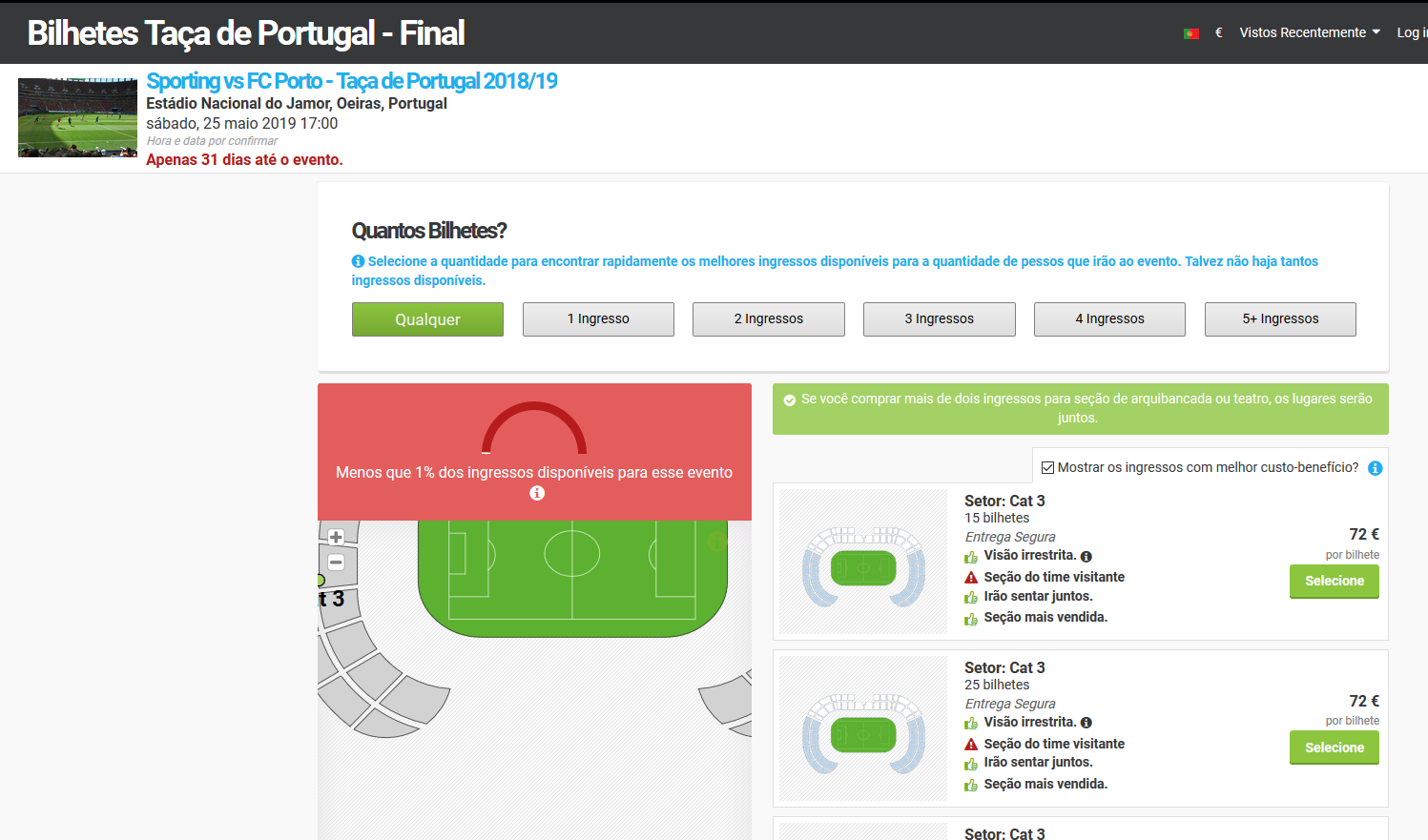Screen dimensions: 1428x840
Task: Click info icon under availability warning
Action: click(537, 493)
